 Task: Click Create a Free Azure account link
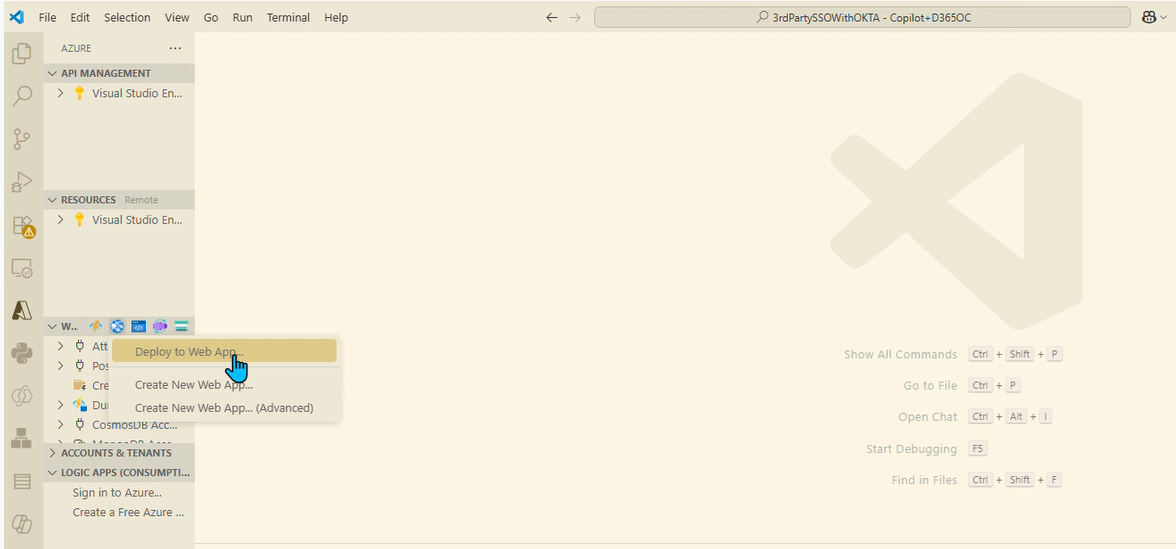pyautogui.click(x=128, y=512)
